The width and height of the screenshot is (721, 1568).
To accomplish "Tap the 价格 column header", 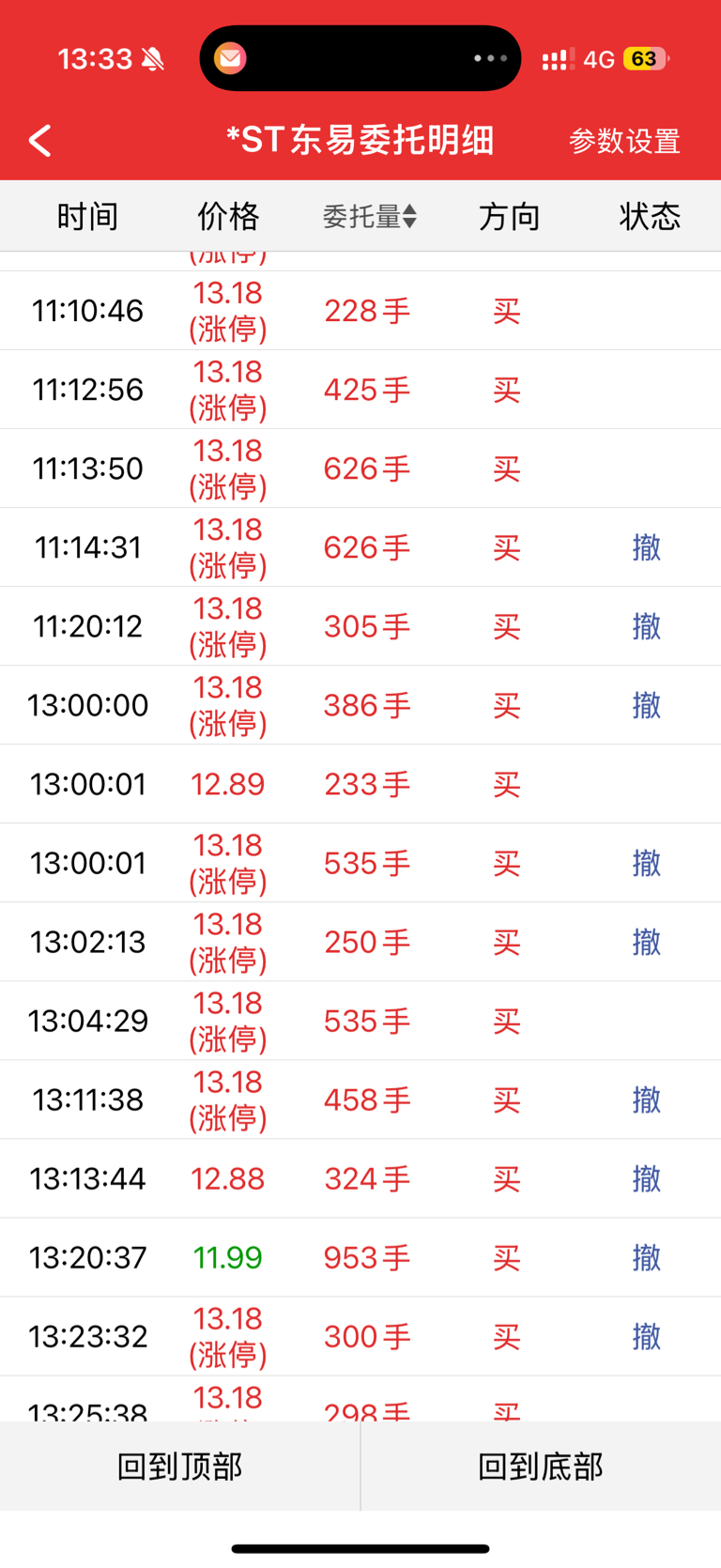I will pyautogui.click(x=228, y=217).
